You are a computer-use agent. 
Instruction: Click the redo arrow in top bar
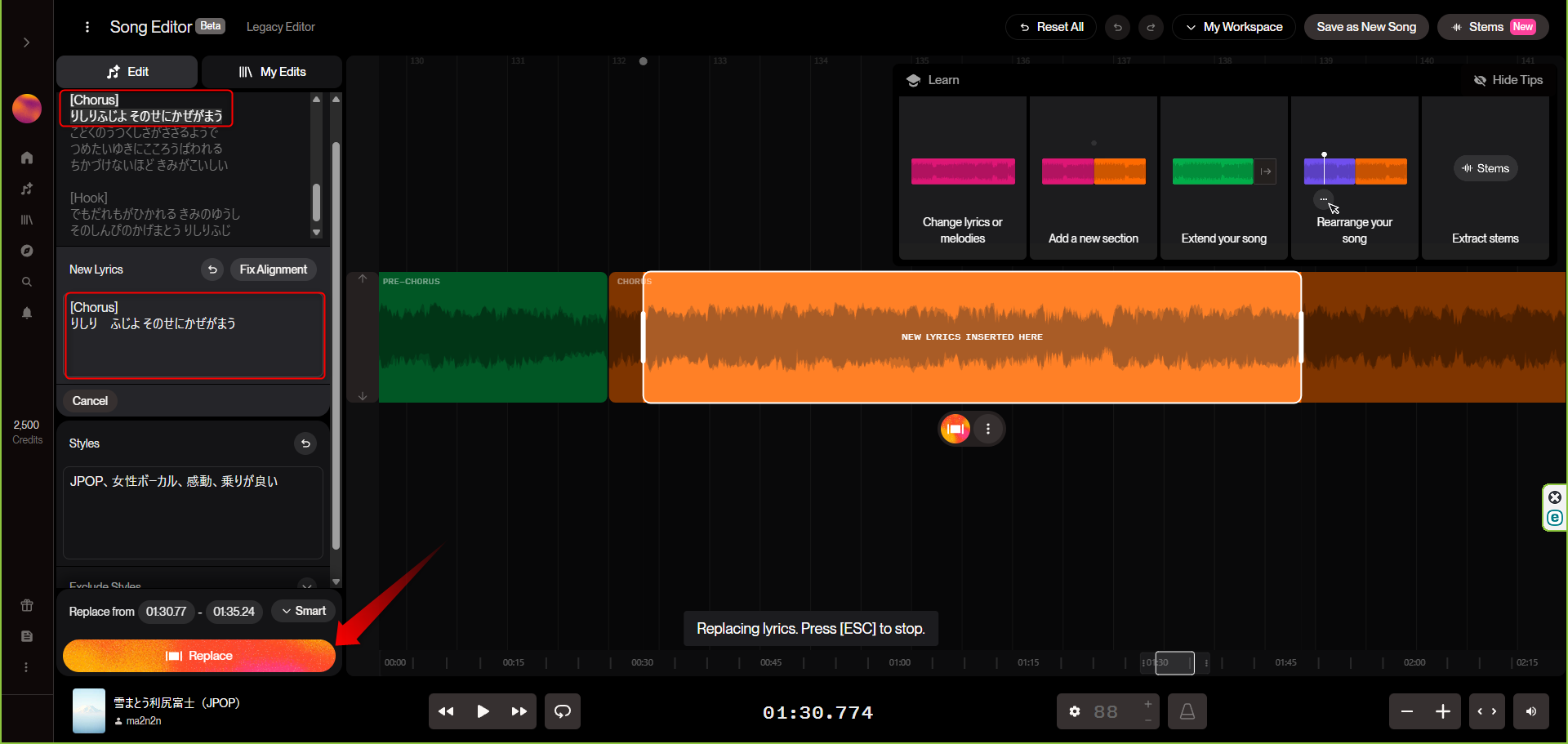1151,27
